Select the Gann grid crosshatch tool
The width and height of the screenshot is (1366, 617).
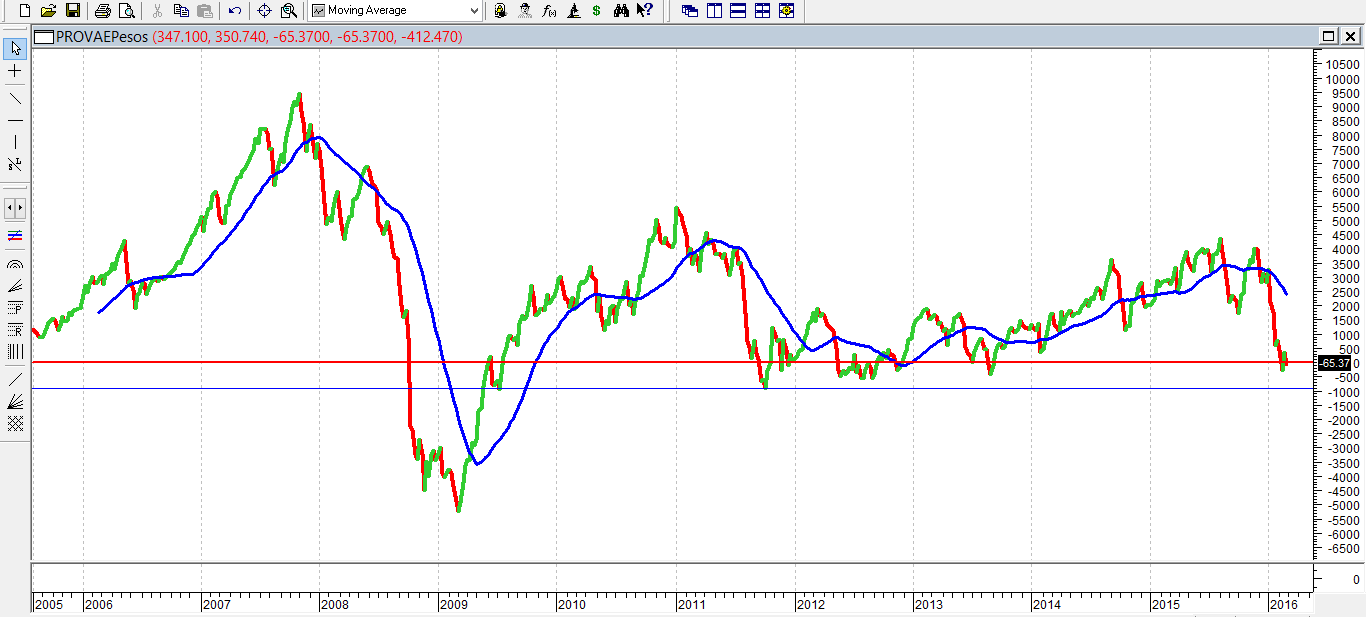tap(15, 423)
